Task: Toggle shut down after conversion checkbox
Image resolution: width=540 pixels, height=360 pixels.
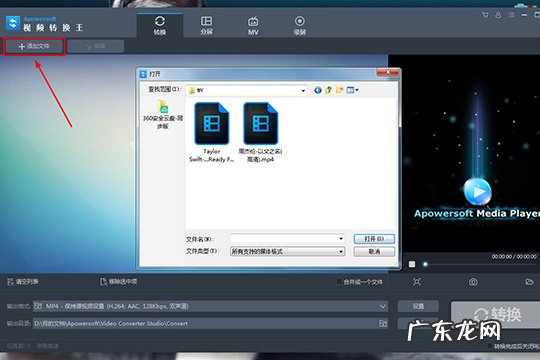Action: 490,346
